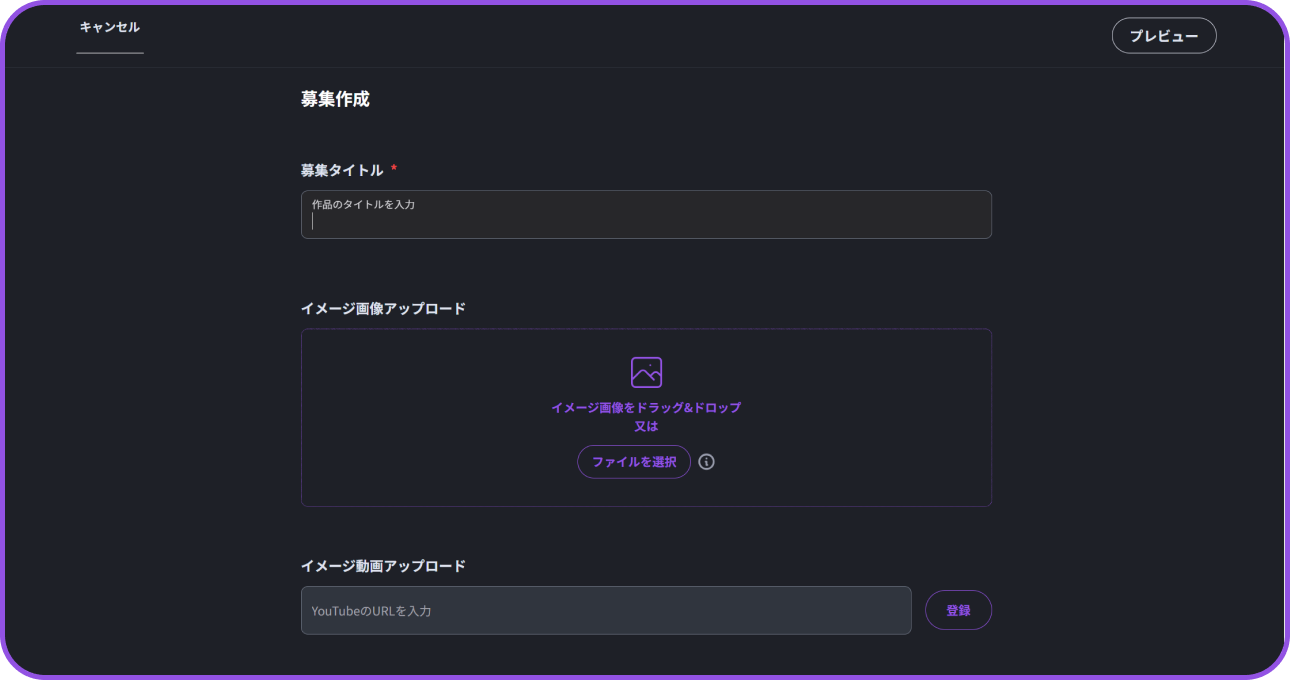
Task: Click the 登録 register button
Action: coord(958,610)
